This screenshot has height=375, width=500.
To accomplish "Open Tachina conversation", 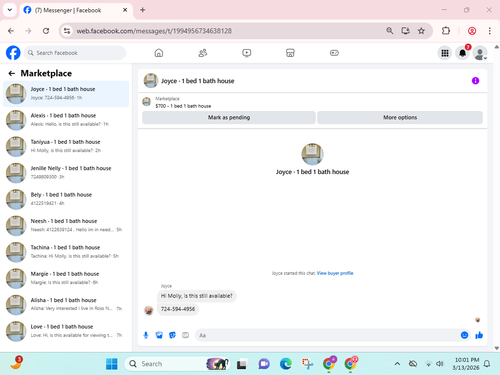I will 66,252.
